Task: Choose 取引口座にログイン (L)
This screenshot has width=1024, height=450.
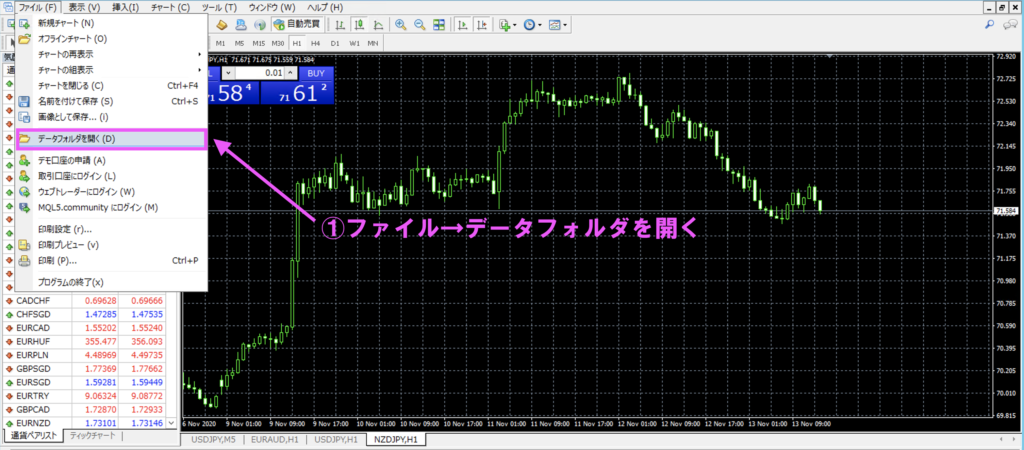Action: (x=111, y=176)
